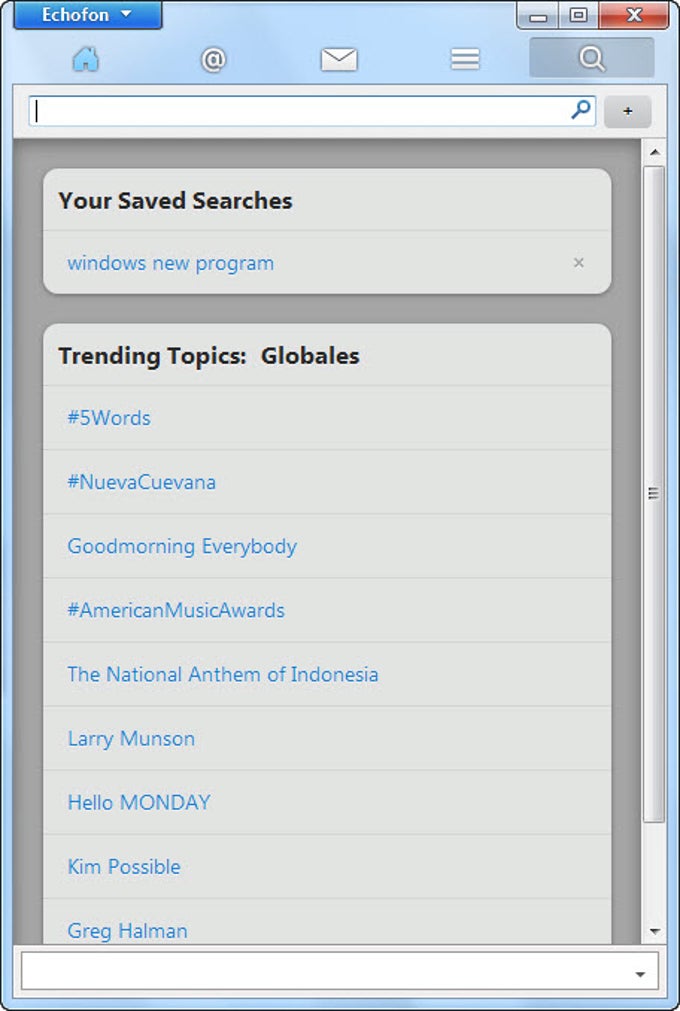Remove the saved search 'windows new program'
The width and height of the screenshot is (680, 1011).
point(579,263)
